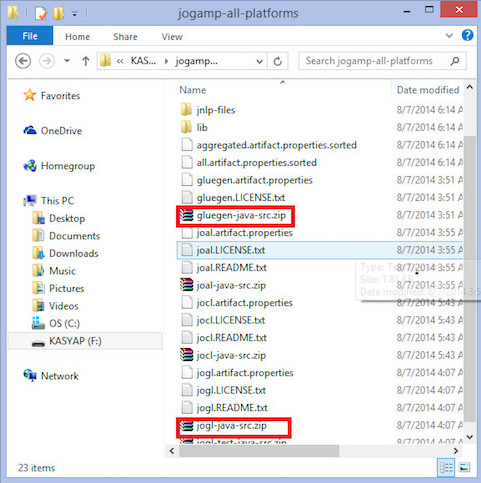Click the vertical scrollbar down arrow
Screen dimensions: 481x483
(x=470, y=437)
